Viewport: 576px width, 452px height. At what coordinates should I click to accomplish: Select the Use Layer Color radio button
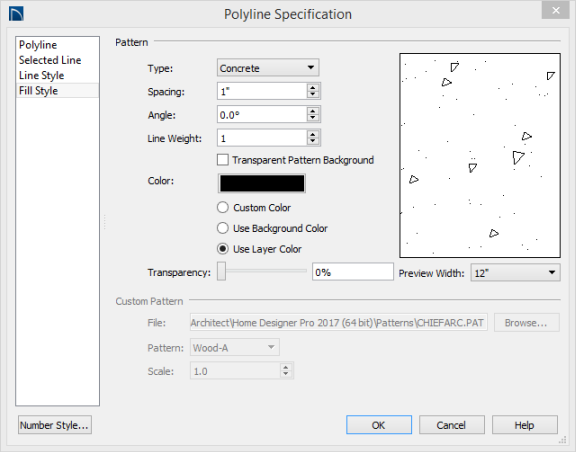click(x=223, y=249)
